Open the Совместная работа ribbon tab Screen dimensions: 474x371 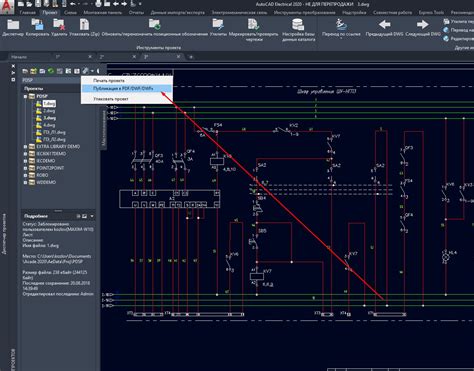392,13
